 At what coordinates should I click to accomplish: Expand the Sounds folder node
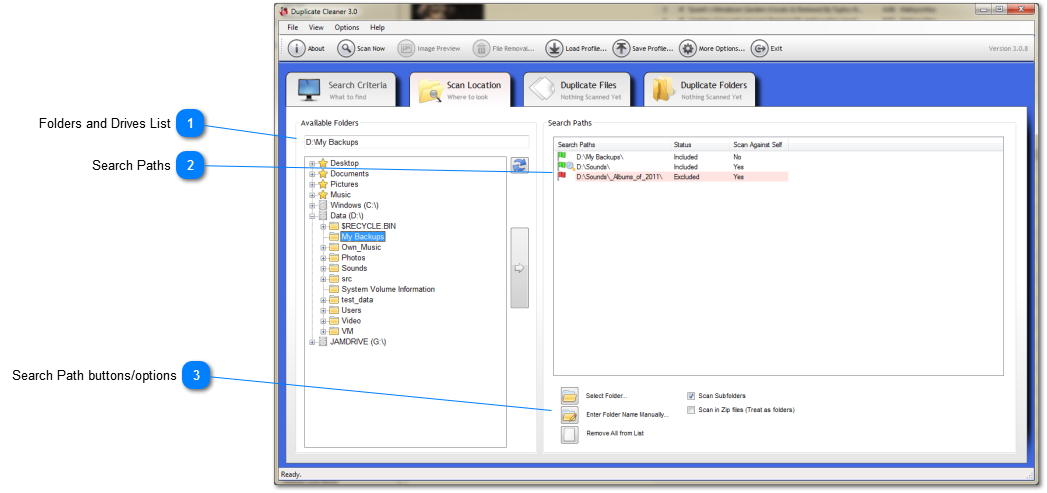323,269
